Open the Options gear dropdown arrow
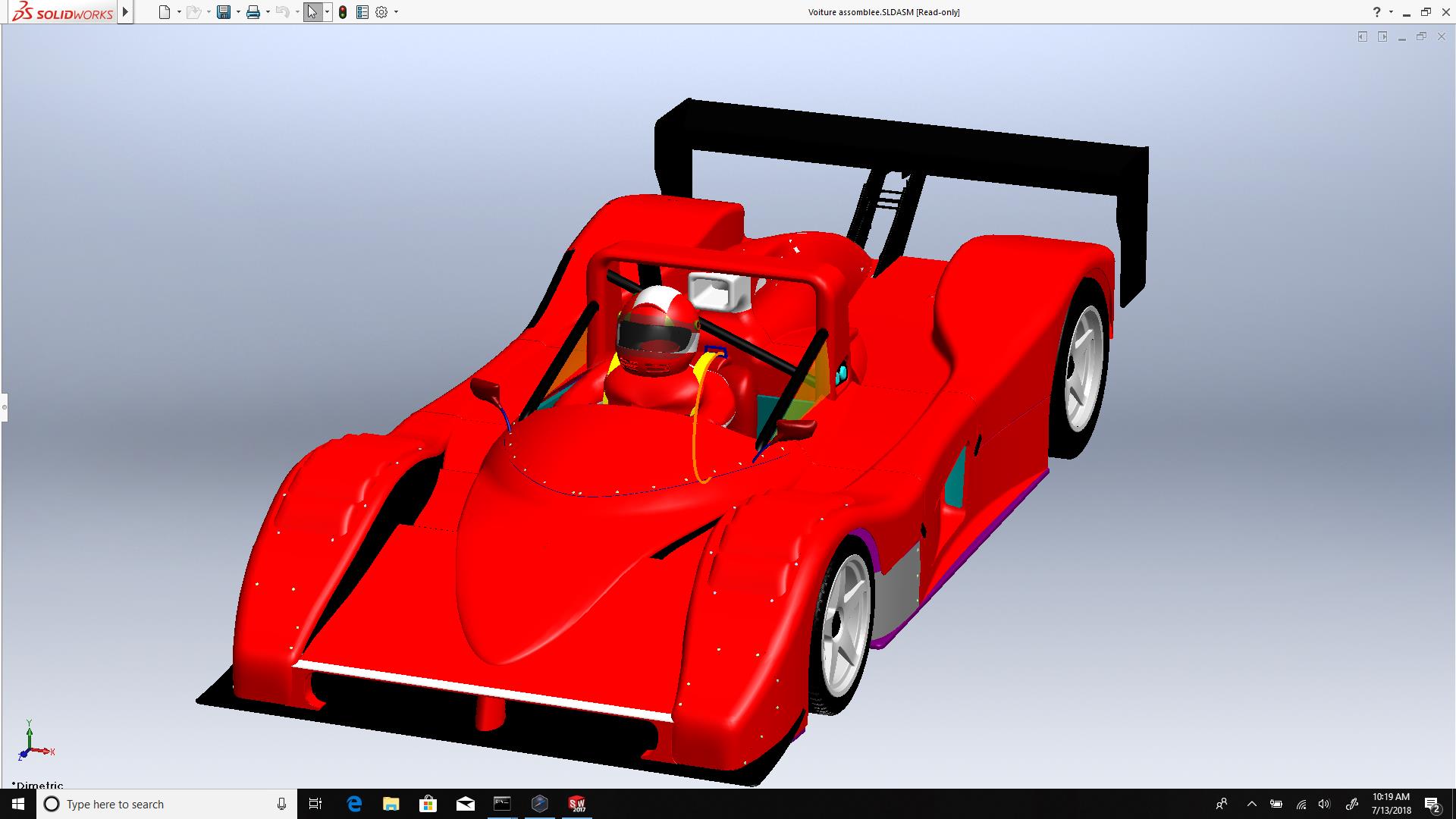Image resolution: width=1456 pixels, height=819 pixels. pyautogui.click(x=396, y=12)
